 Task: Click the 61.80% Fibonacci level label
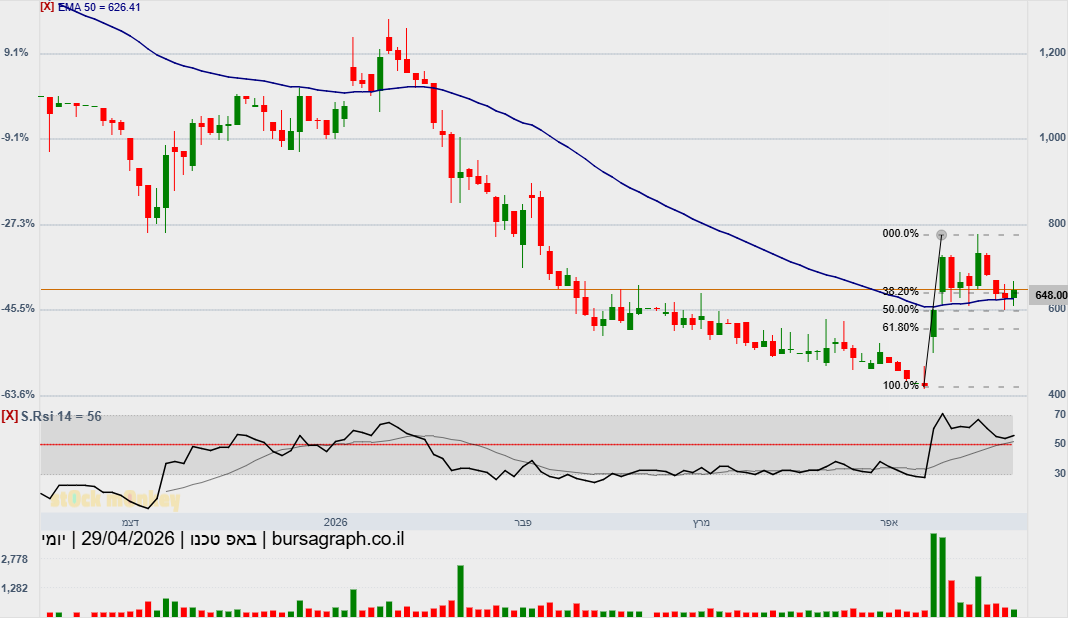click(900, 328)
